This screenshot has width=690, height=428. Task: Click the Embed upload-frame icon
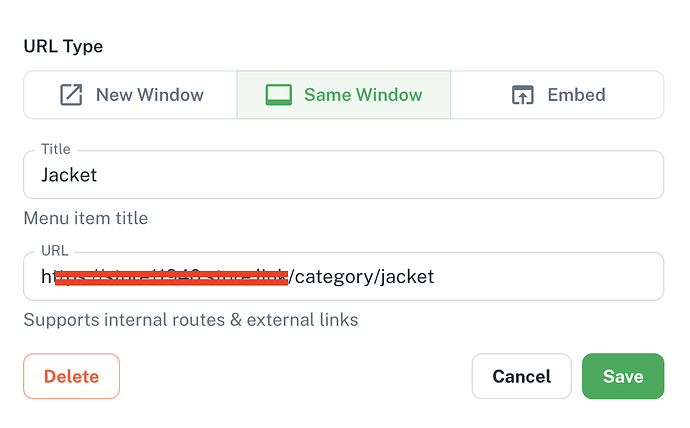pyautogui.click(x=522, y=95)
